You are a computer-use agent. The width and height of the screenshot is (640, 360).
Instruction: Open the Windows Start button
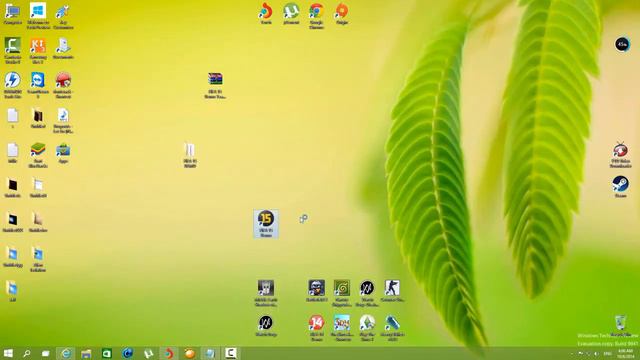pos(8,353)
